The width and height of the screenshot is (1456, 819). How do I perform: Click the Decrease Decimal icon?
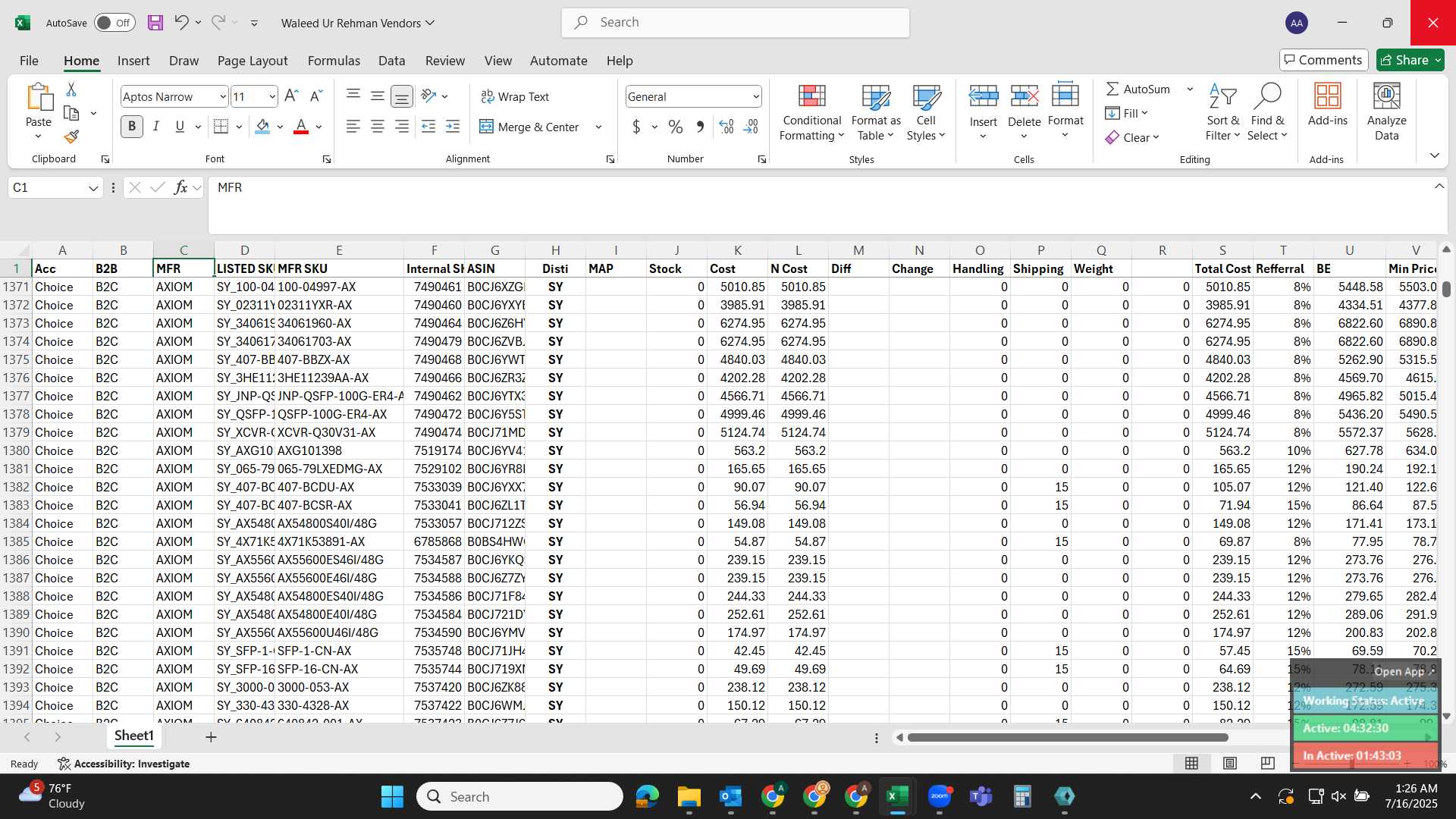point(751,127)
